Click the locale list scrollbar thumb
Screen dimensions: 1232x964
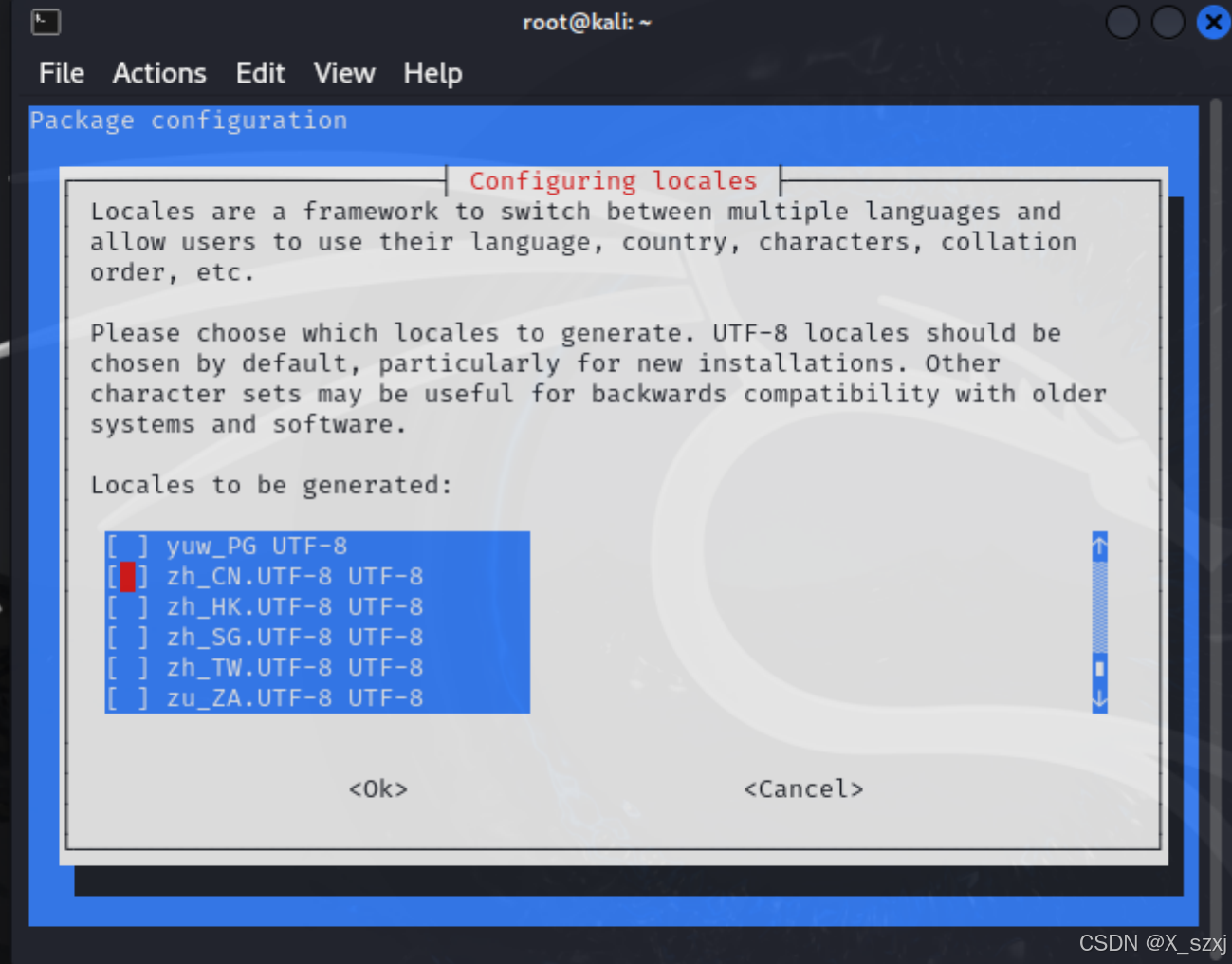click(x=1099, y=668)
